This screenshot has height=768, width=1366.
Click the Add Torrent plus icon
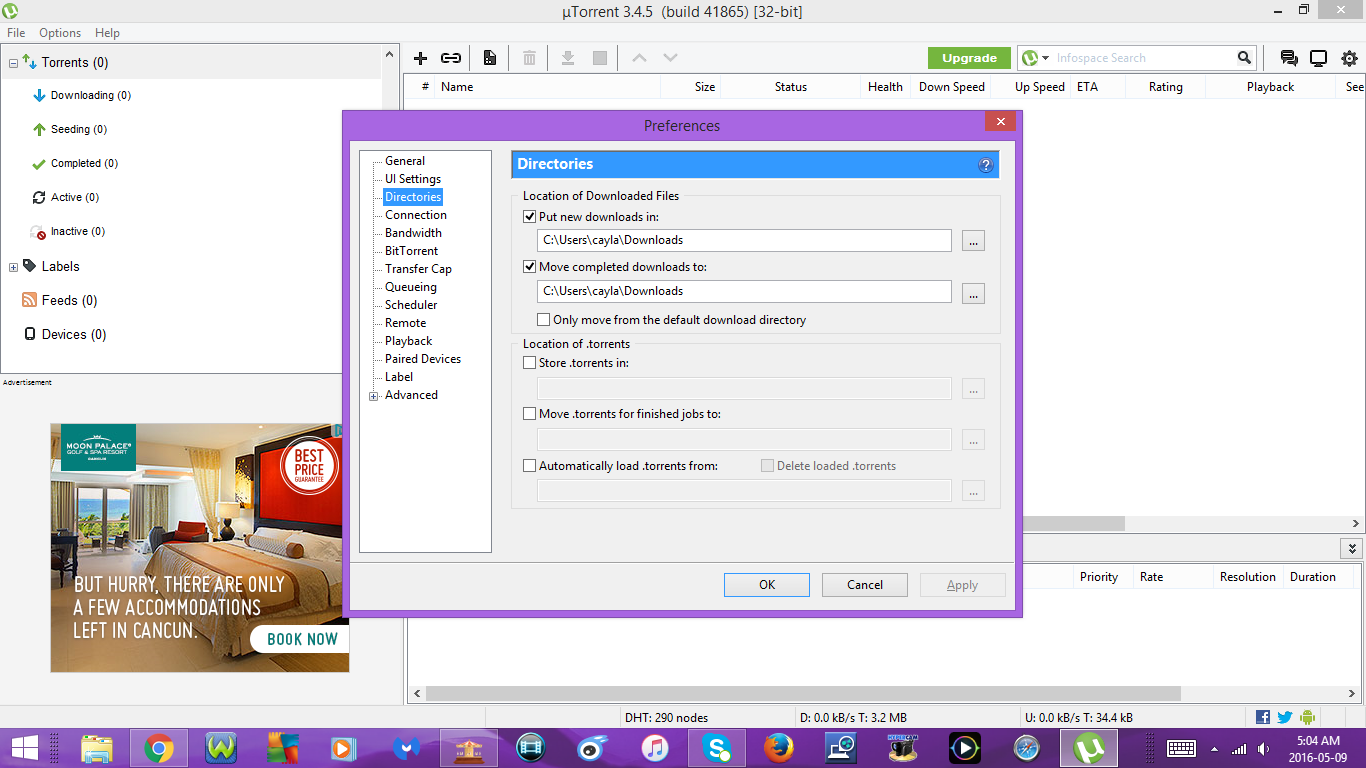click(421, 58)
